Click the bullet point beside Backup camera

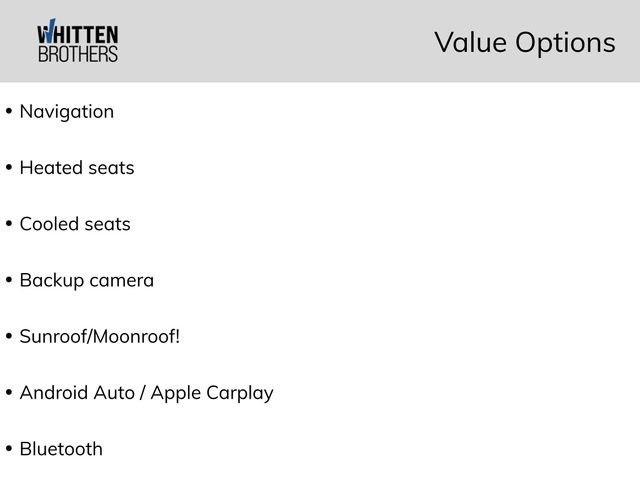(x=9, y=281)
